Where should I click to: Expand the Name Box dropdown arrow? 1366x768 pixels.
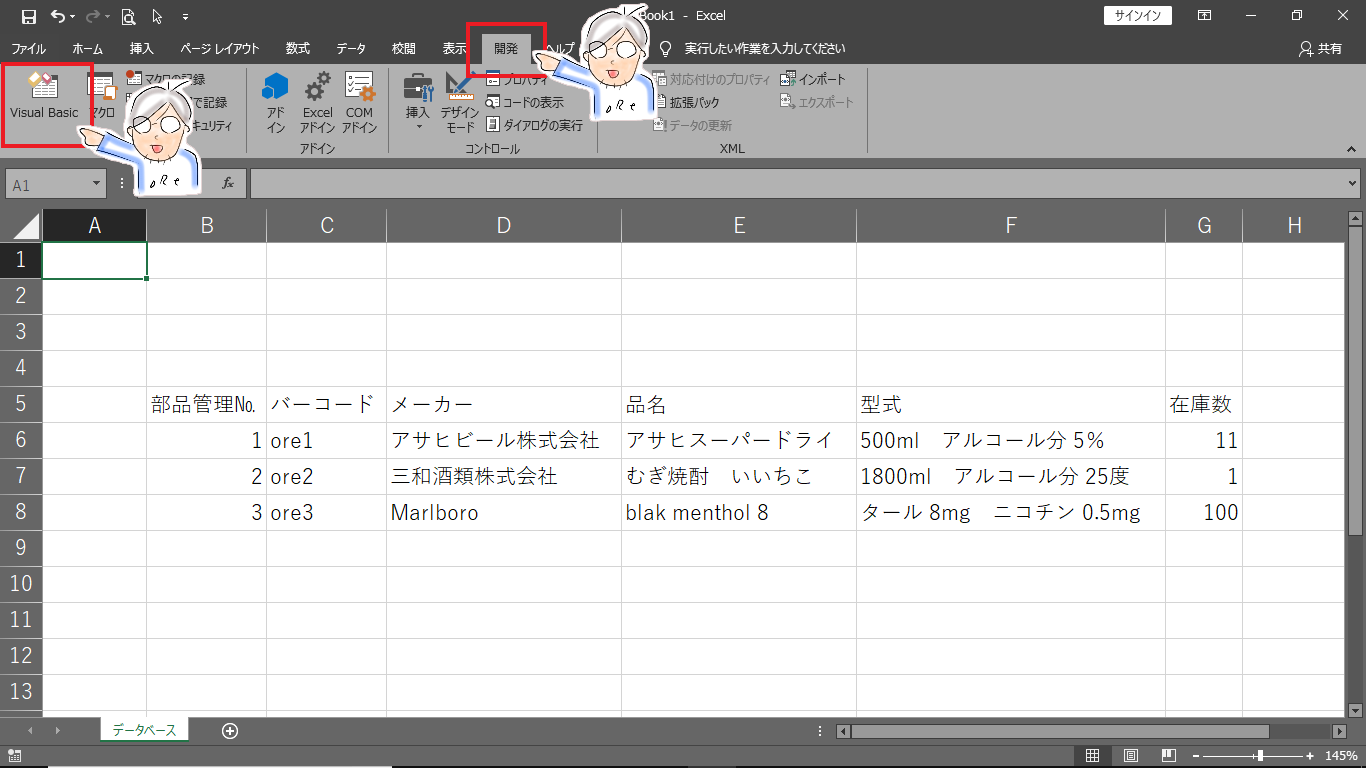tap(97, 185)
